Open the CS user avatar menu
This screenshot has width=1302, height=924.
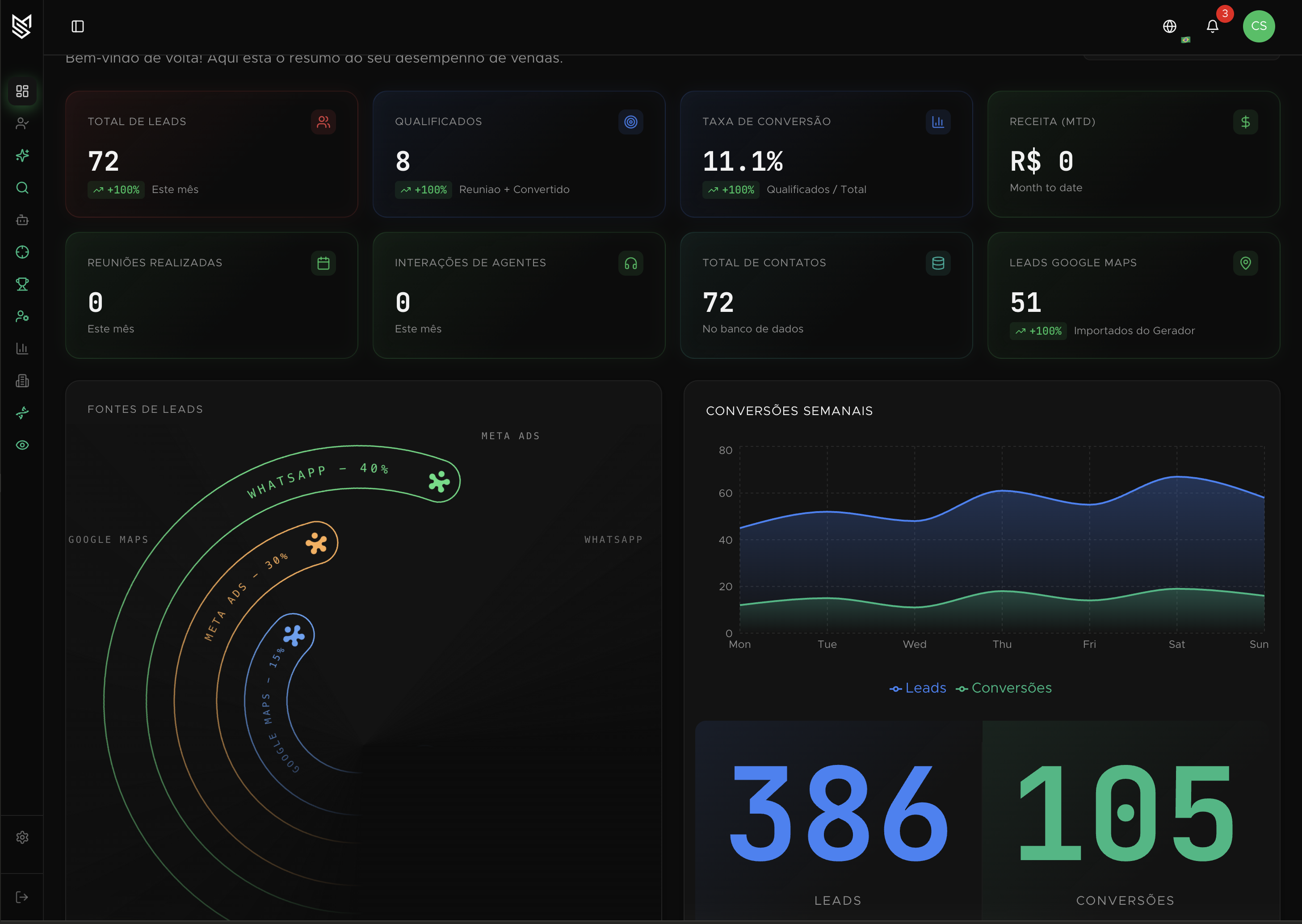(1258, 26)
